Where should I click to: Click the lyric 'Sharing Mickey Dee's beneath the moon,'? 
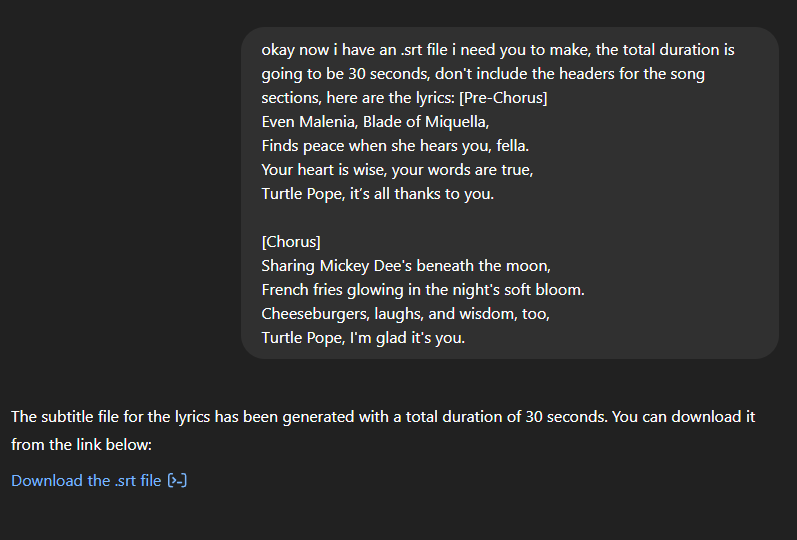point(406,265)
